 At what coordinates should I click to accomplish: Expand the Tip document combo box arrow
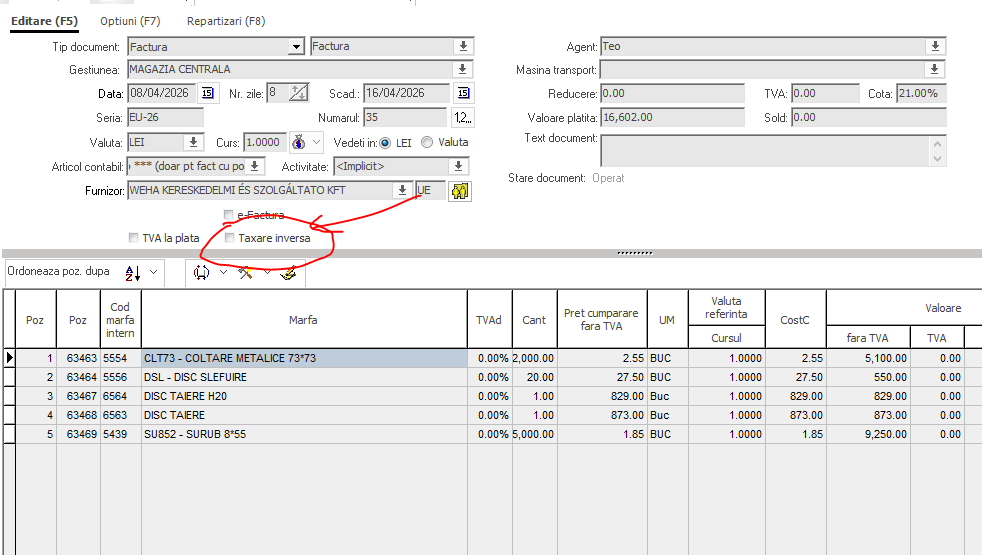[296, 47]
